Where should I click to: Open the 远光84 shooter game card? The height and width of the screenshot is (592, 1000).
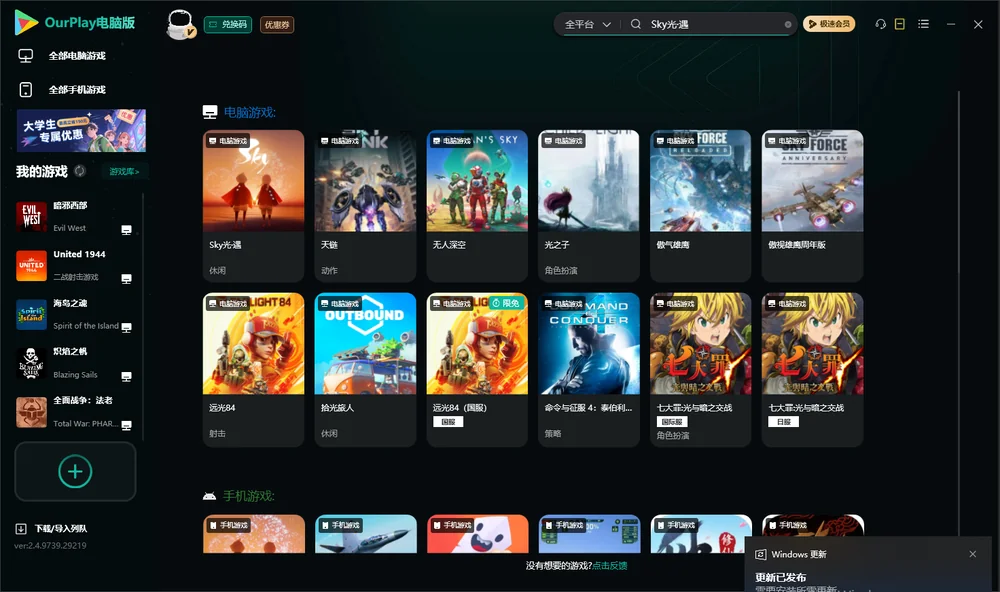(x=253, y=369)
